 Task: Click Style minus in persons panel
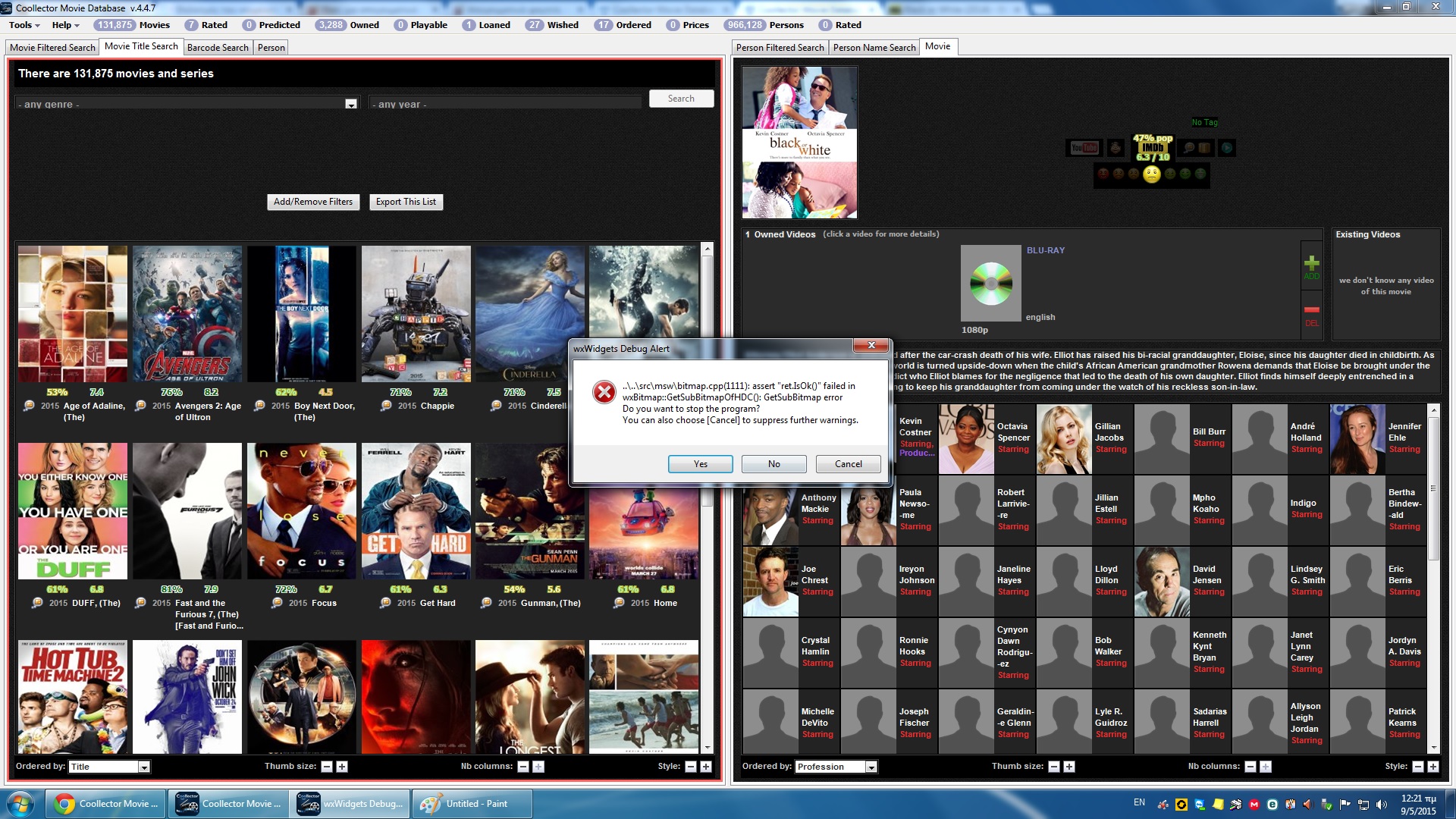[x=1418, y=767]
